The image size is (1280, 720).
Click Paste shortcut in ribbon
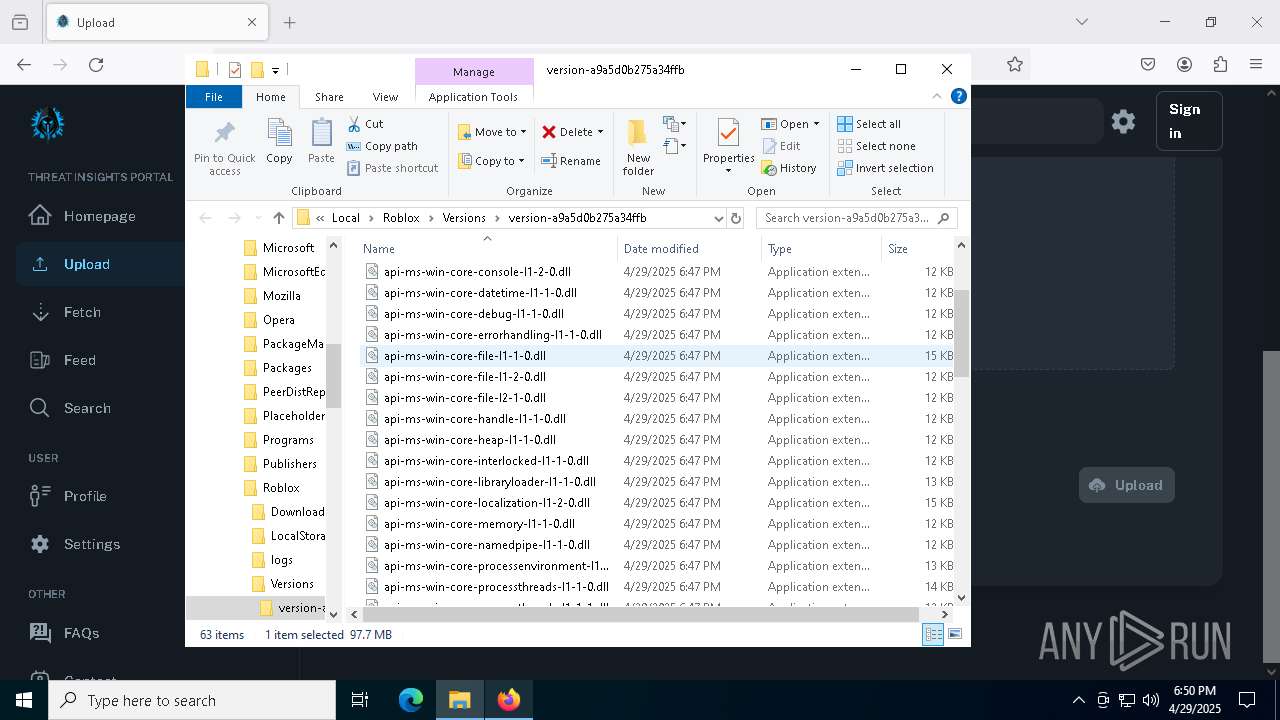coord(392,168)
